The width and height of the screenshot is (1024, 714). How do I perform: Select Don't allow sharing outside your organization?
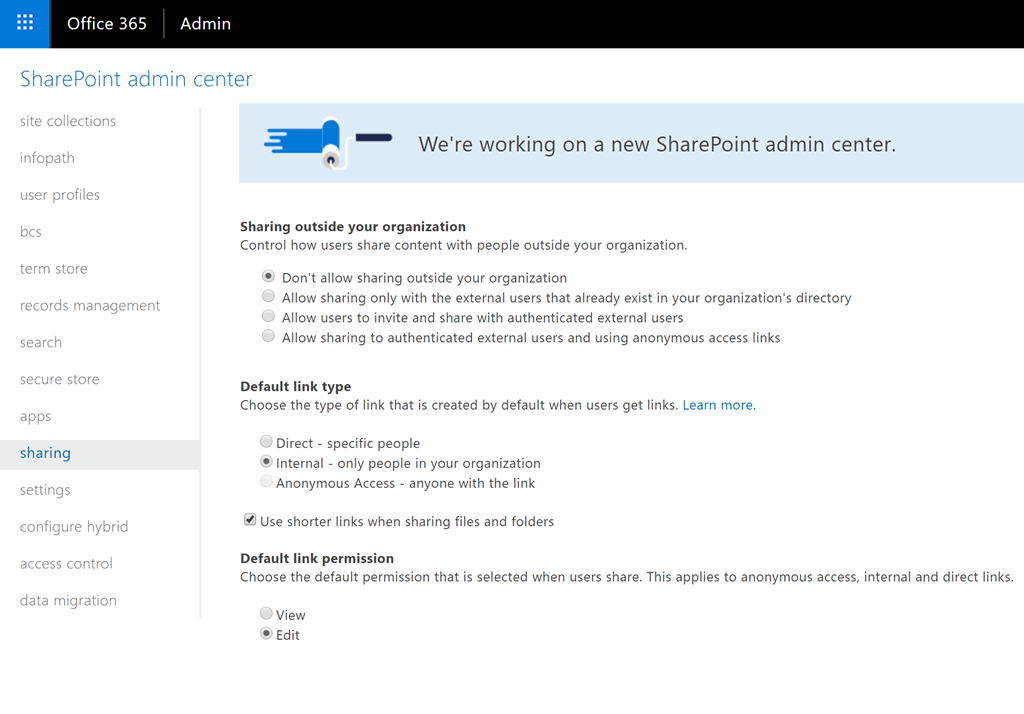click(x=268, y=277)
